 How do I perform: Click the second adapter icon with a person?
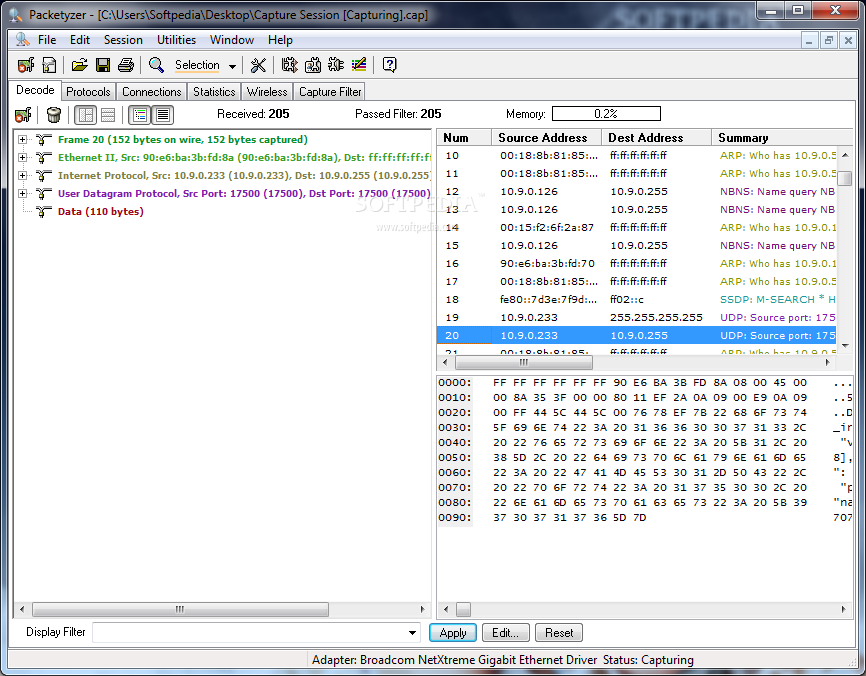[x=313, y=65]
